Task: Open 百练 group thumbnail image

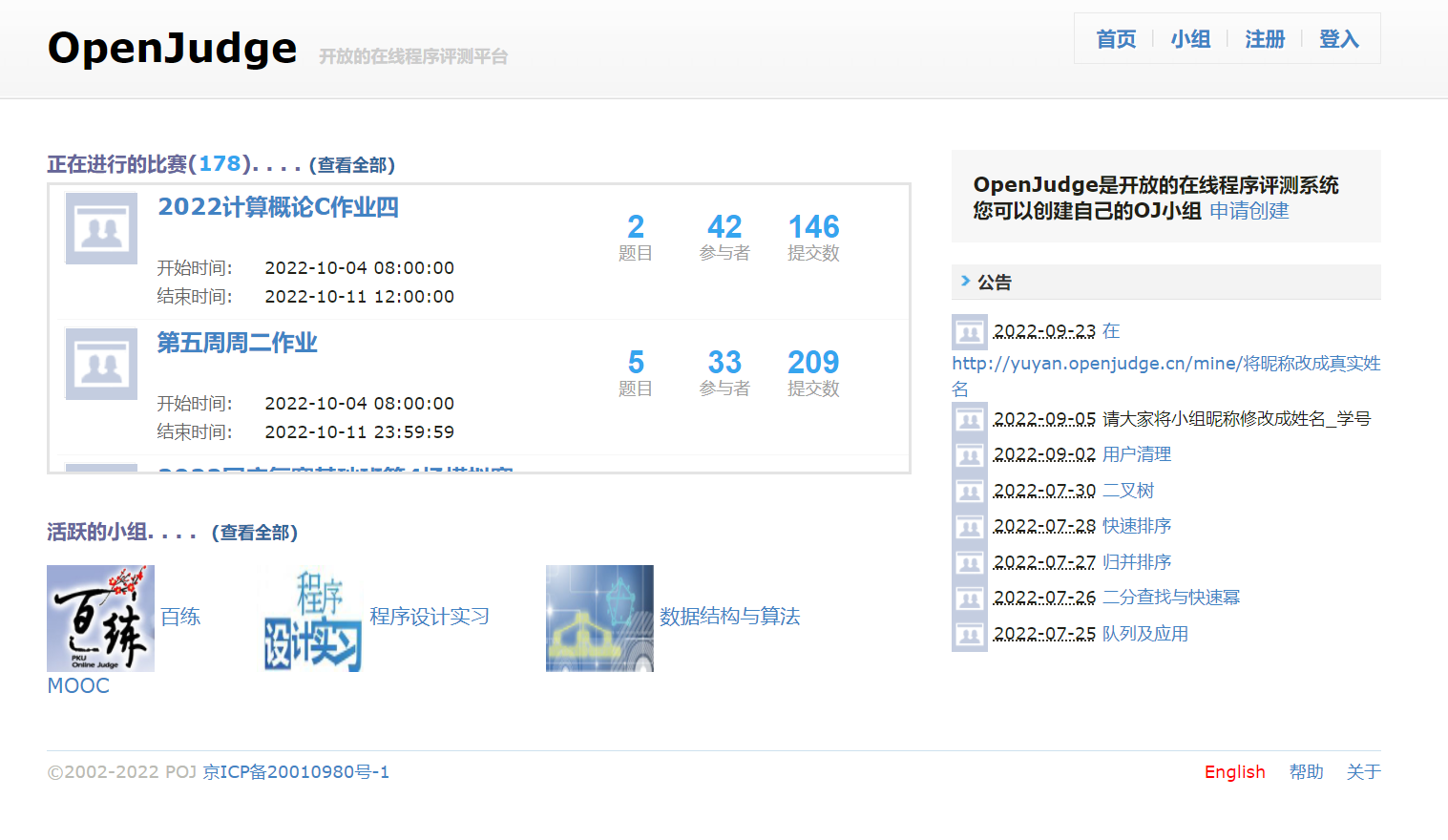Action: pyautogui.click(x=100, y=619)
